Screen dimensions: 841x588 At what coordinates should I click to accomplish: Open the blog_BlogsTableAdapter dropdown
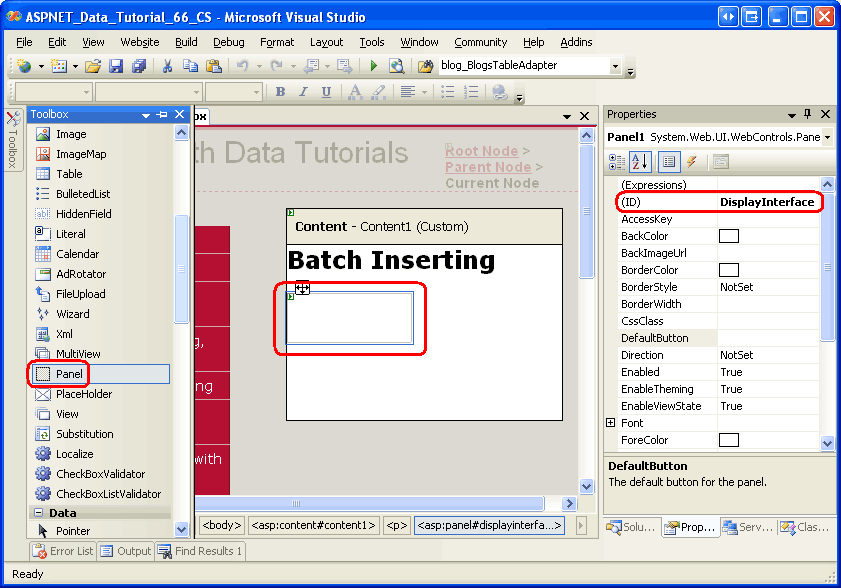click(614, 66)
